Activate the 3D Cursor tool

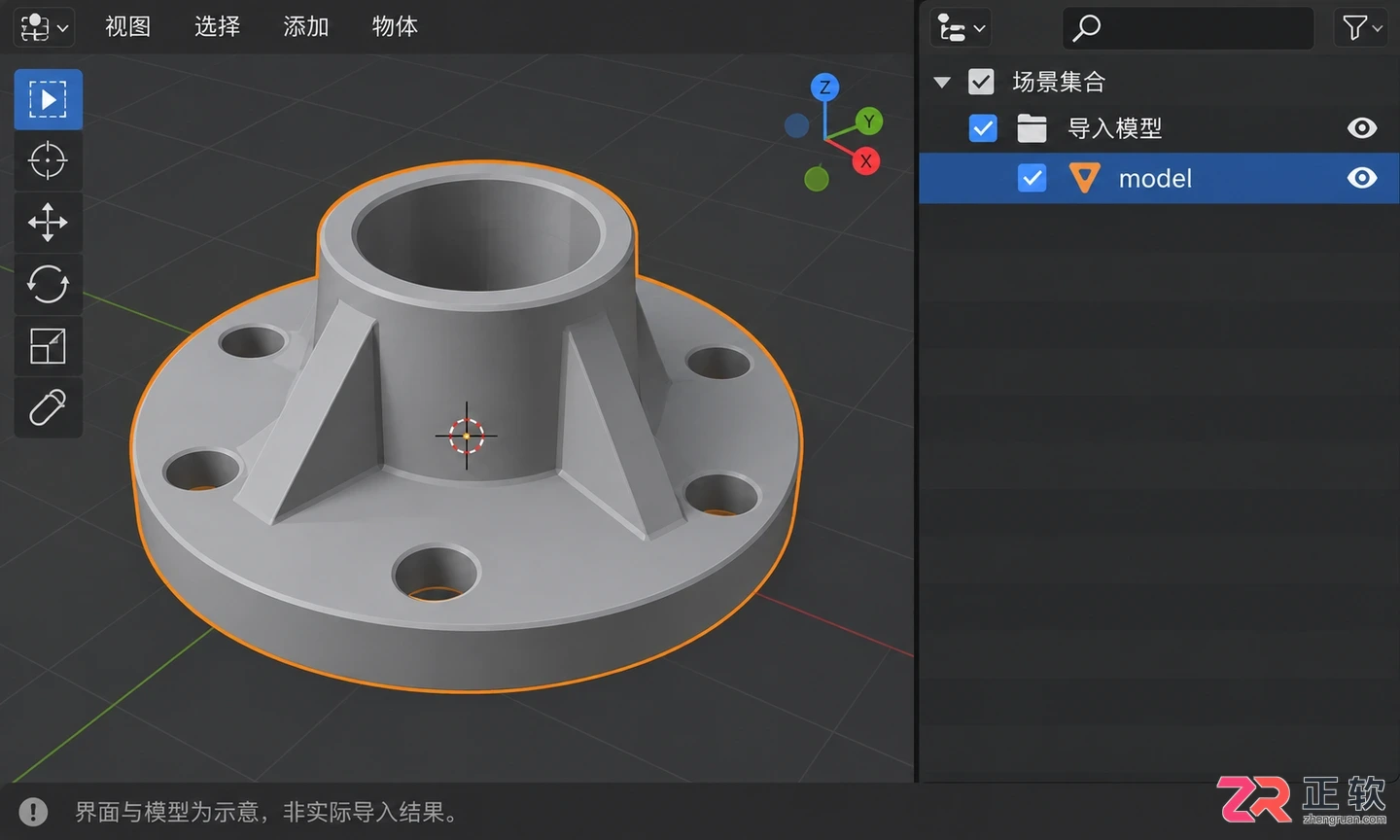point(48,160)
